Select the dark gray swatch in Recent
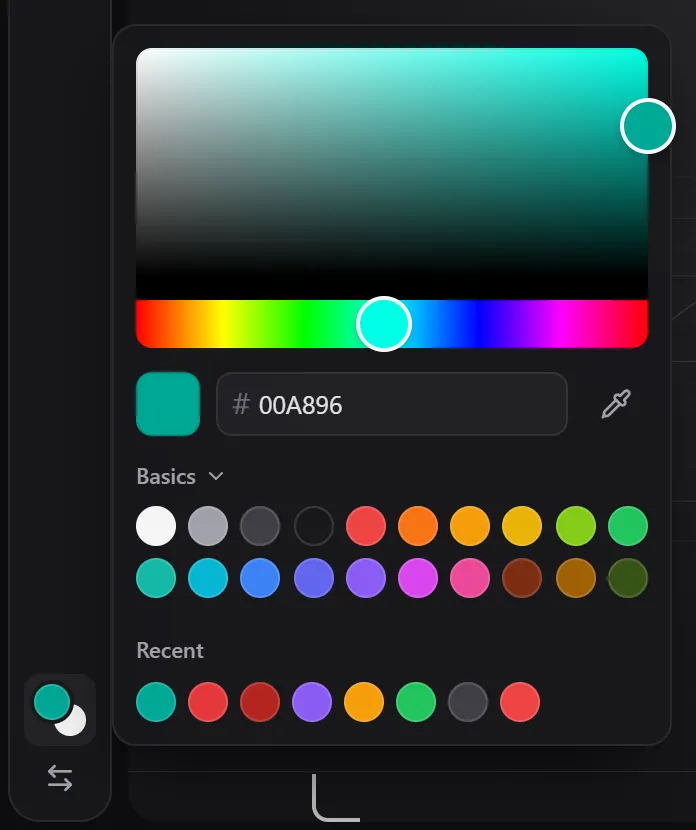This screenshot has height=830, width=696. click(x=468, y=702)
